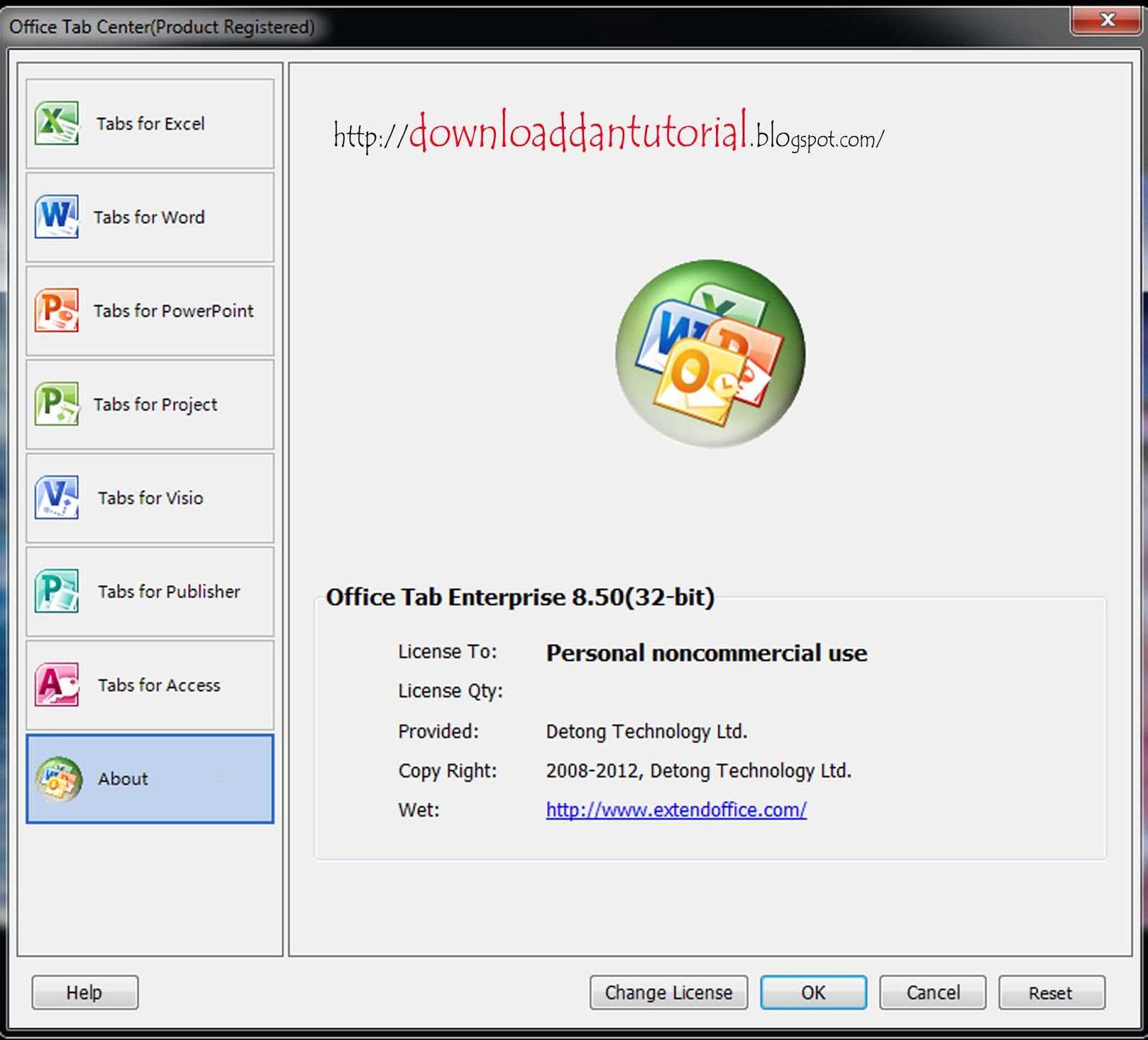1148x1040 pixels.
Task: Click the Office Tab Center title text
Action: (161, 27)
